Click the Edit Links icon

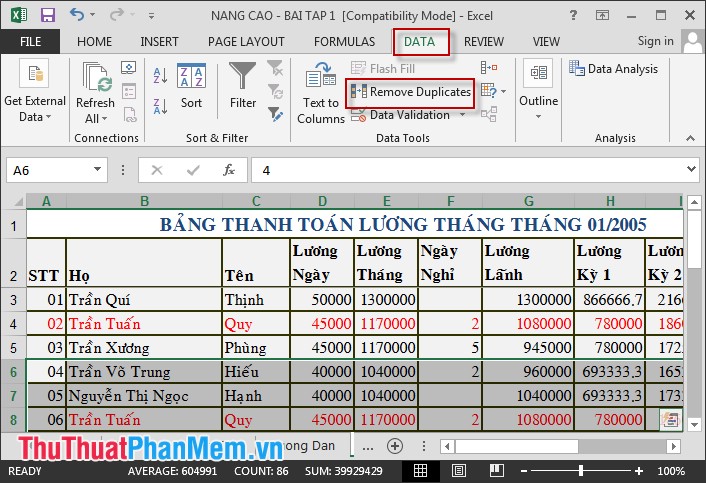130,115
